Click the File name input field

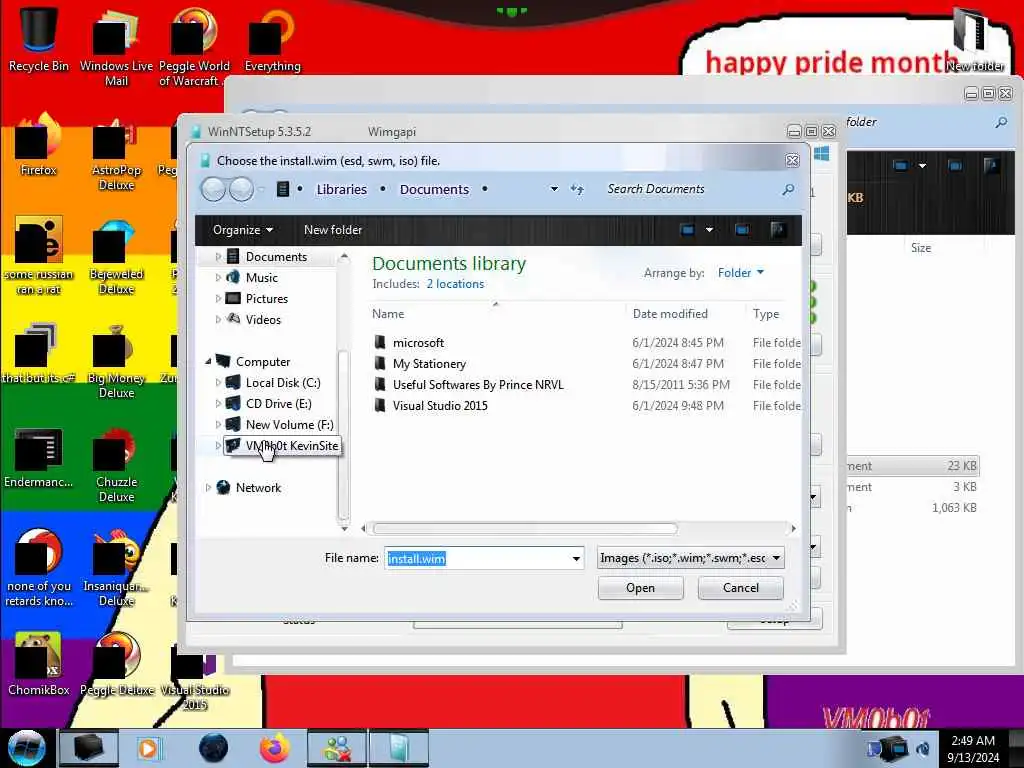(x=484, y=558)
